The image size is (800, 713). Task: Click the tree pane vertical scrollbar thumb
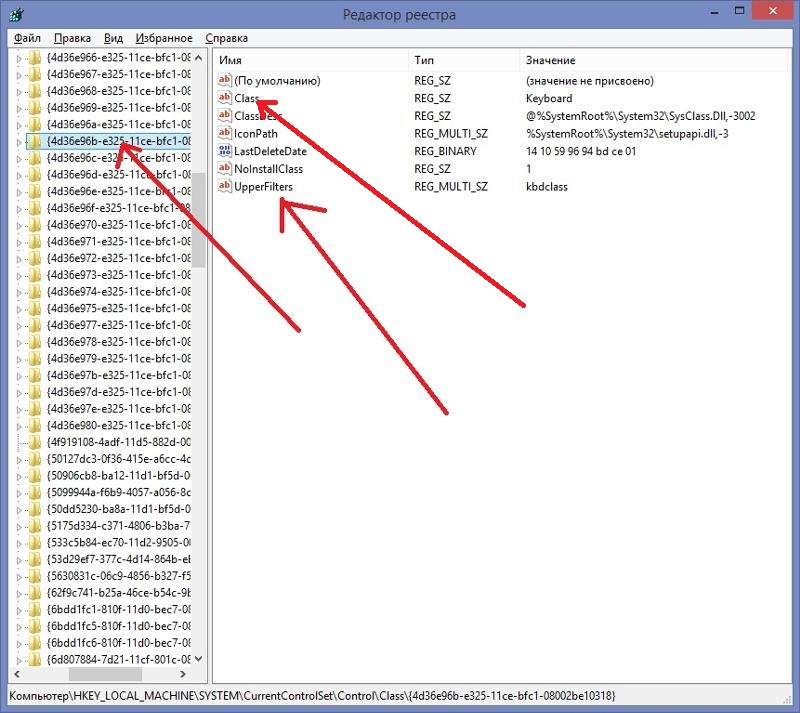click(x=198, y=220)
